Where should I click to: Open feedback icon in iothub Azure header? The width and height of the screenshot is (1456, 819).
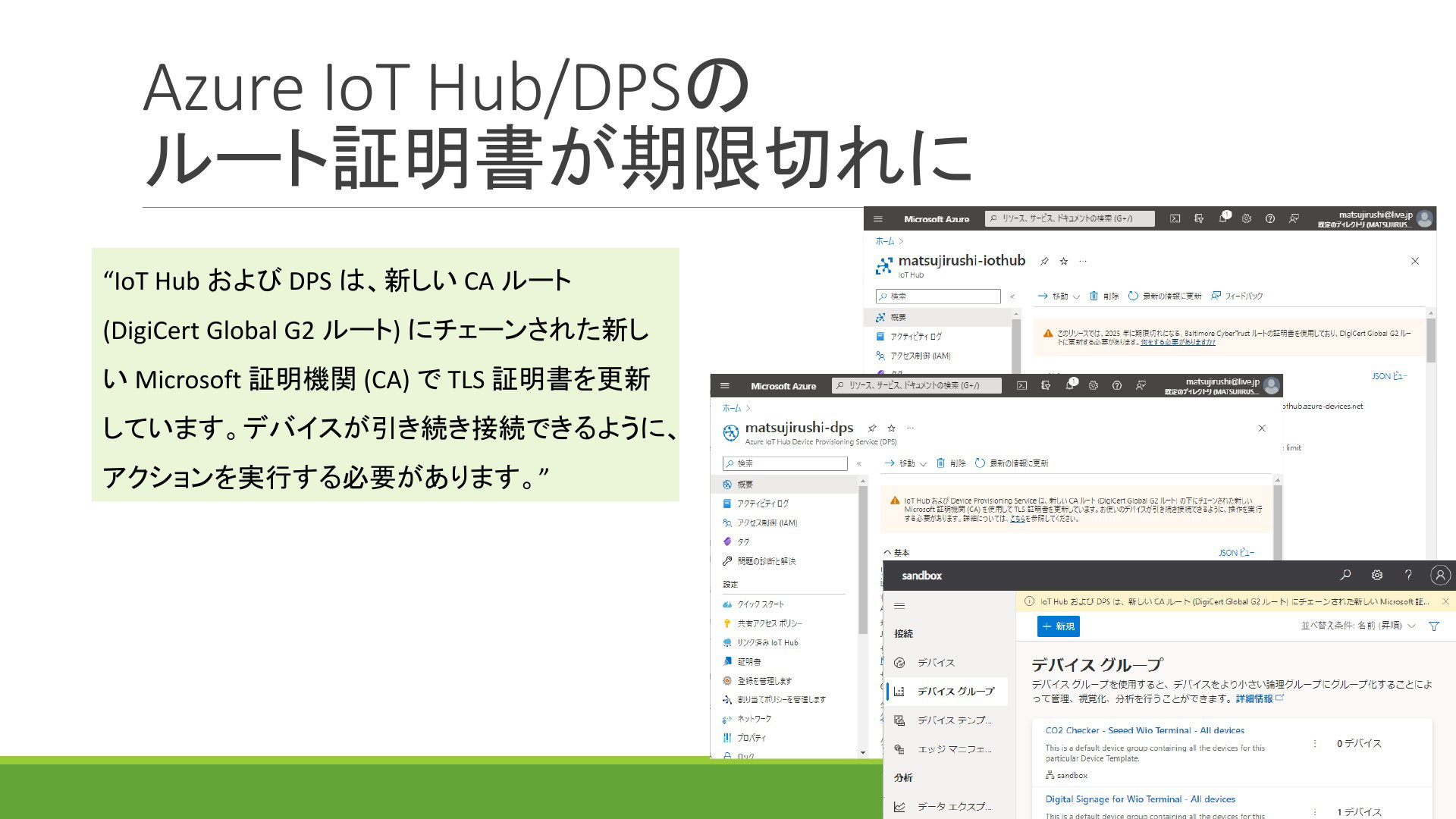(1294, 218)
